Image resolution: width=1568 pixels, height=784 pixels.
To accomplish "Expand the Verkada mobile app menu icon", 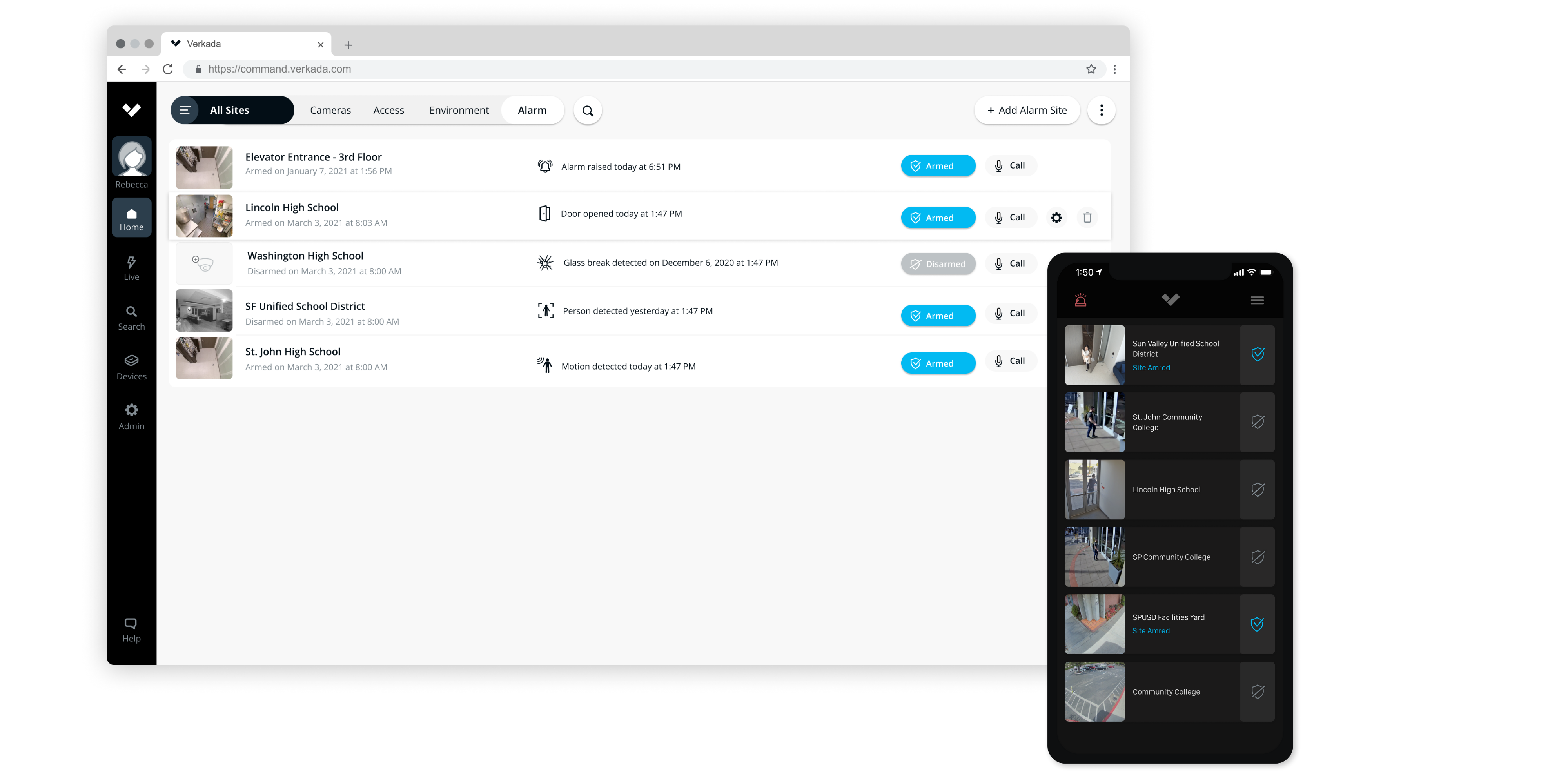I will pyautogui.click(x=1257, y=300).
